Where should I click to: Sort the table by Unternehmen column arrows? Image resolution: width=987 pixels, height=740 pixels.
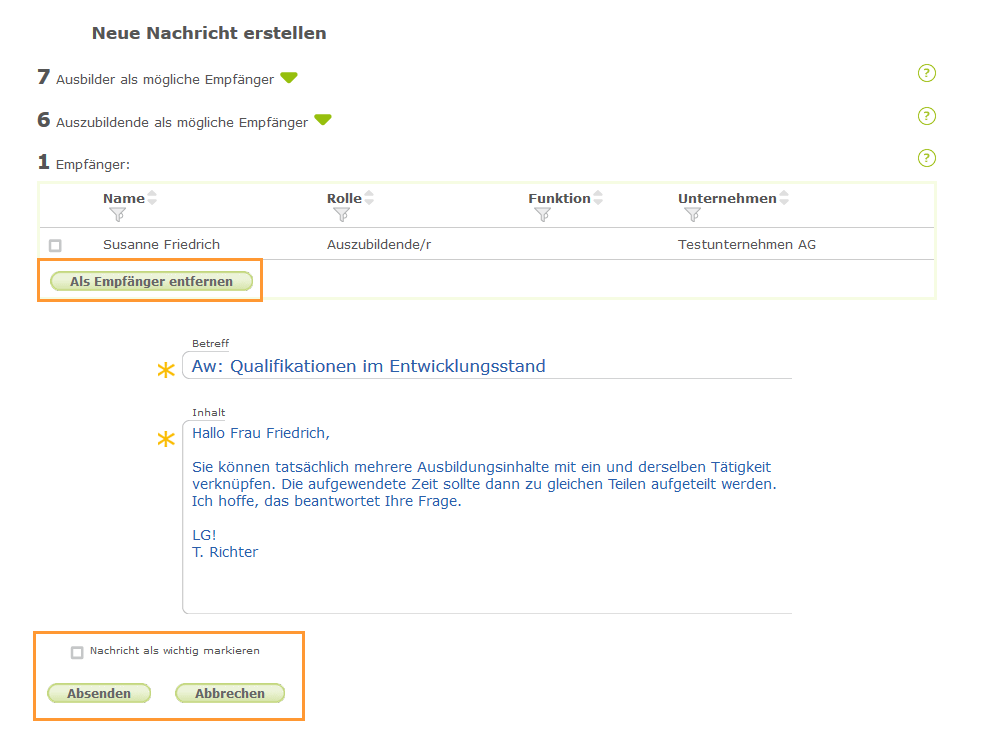pos(786,196)
